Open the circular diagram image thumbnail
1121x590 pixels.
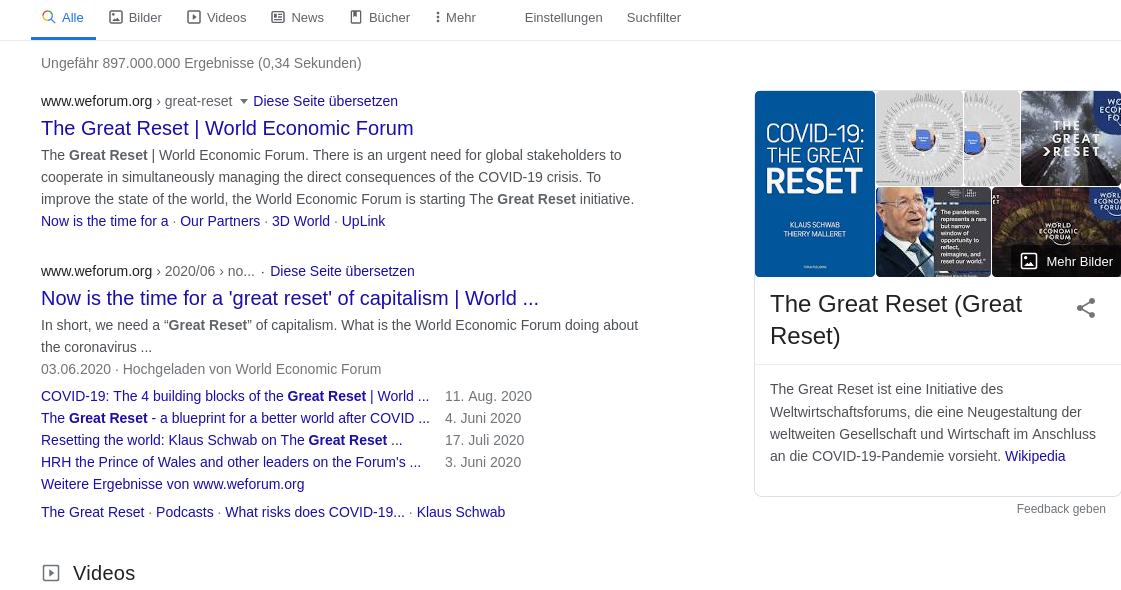click(919, 138)
